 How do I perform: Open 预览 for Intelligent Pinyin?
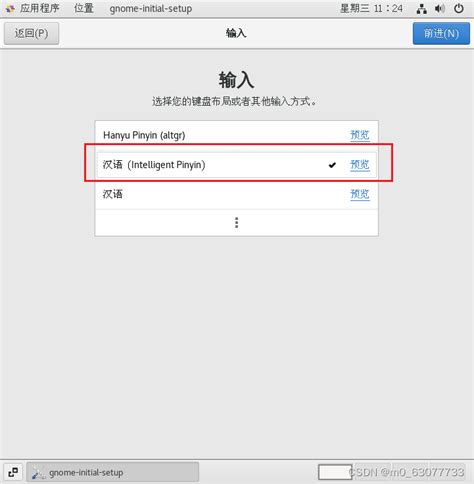pos(360,165)
